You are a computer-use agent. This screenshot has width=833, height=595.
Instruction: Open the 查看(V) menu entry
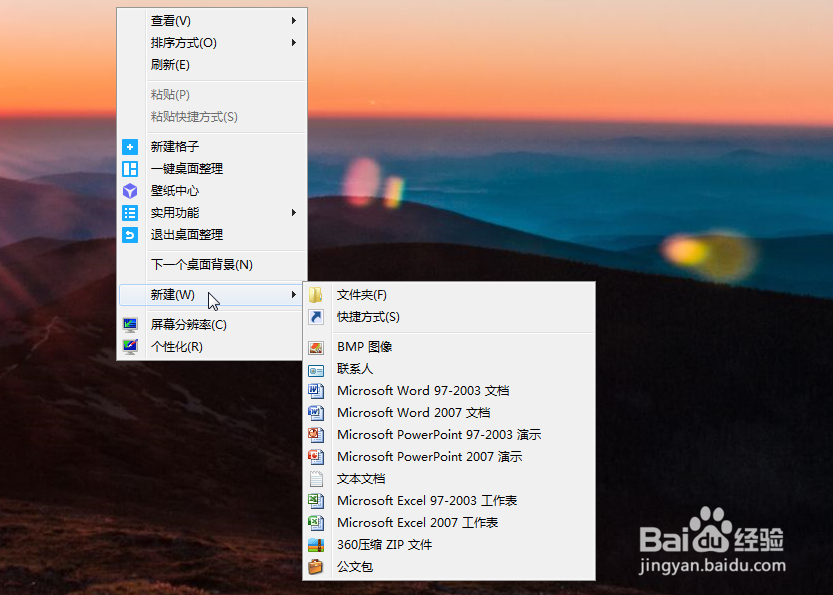tap(212, 21)
